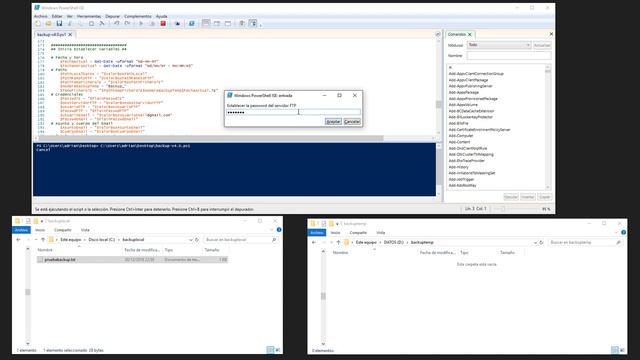Screen dimensions: 640x360
Task: Open the Ayuda menu
Action: click(x=161, y=16)
